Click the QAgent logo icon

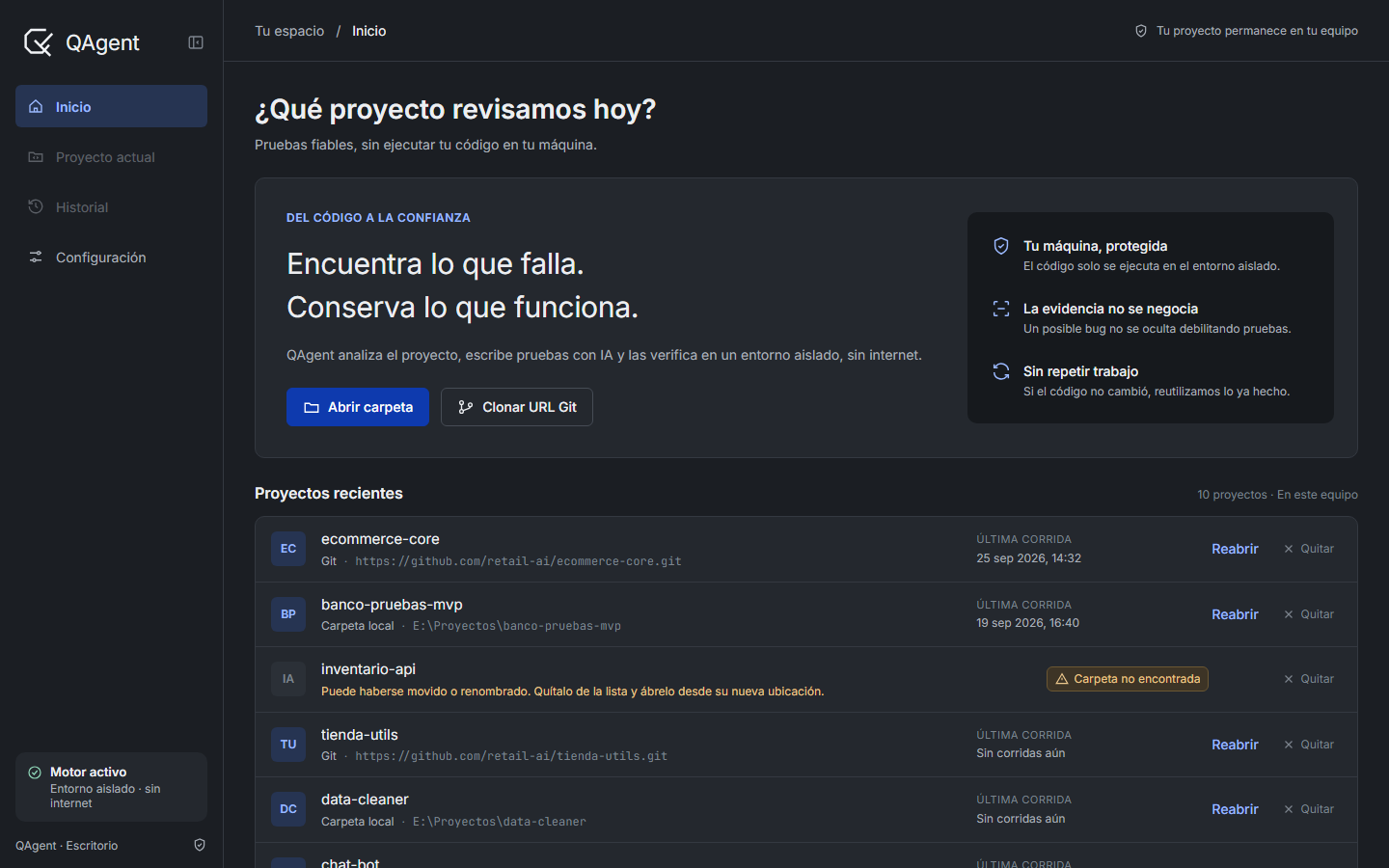[39, 42]
